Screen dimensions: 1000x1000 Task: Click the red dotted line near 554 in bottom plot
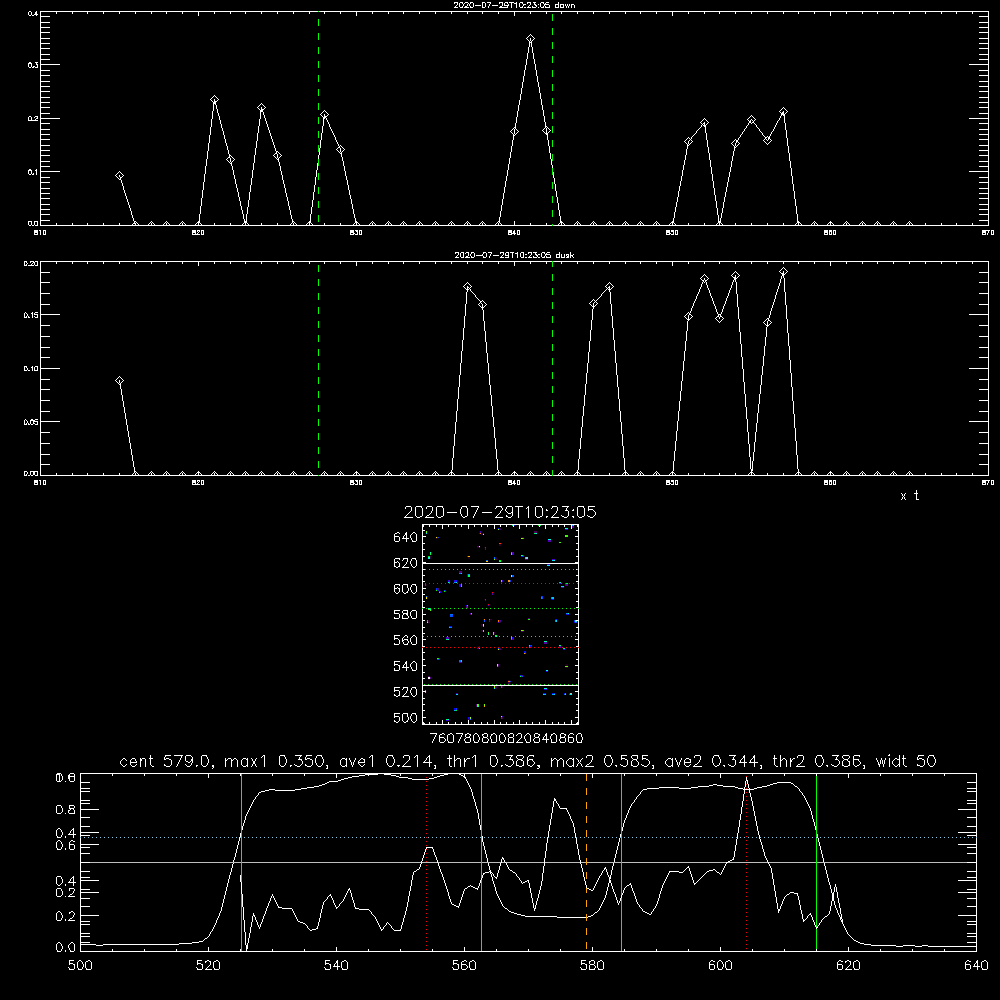[427, 862]
